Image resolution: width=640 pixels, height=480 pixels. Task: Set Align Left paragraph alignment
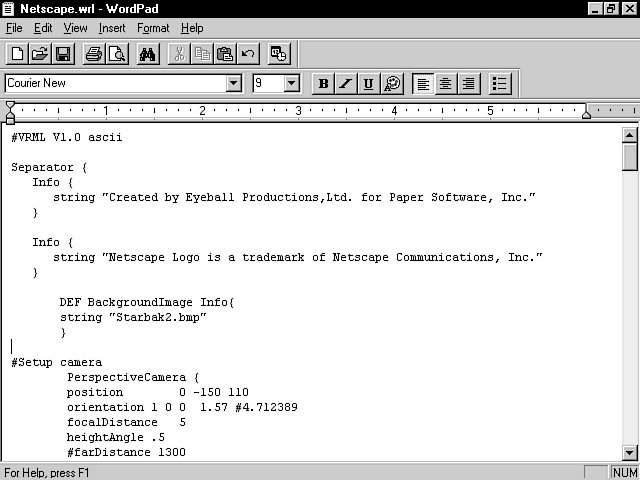(x=423, y=84)
